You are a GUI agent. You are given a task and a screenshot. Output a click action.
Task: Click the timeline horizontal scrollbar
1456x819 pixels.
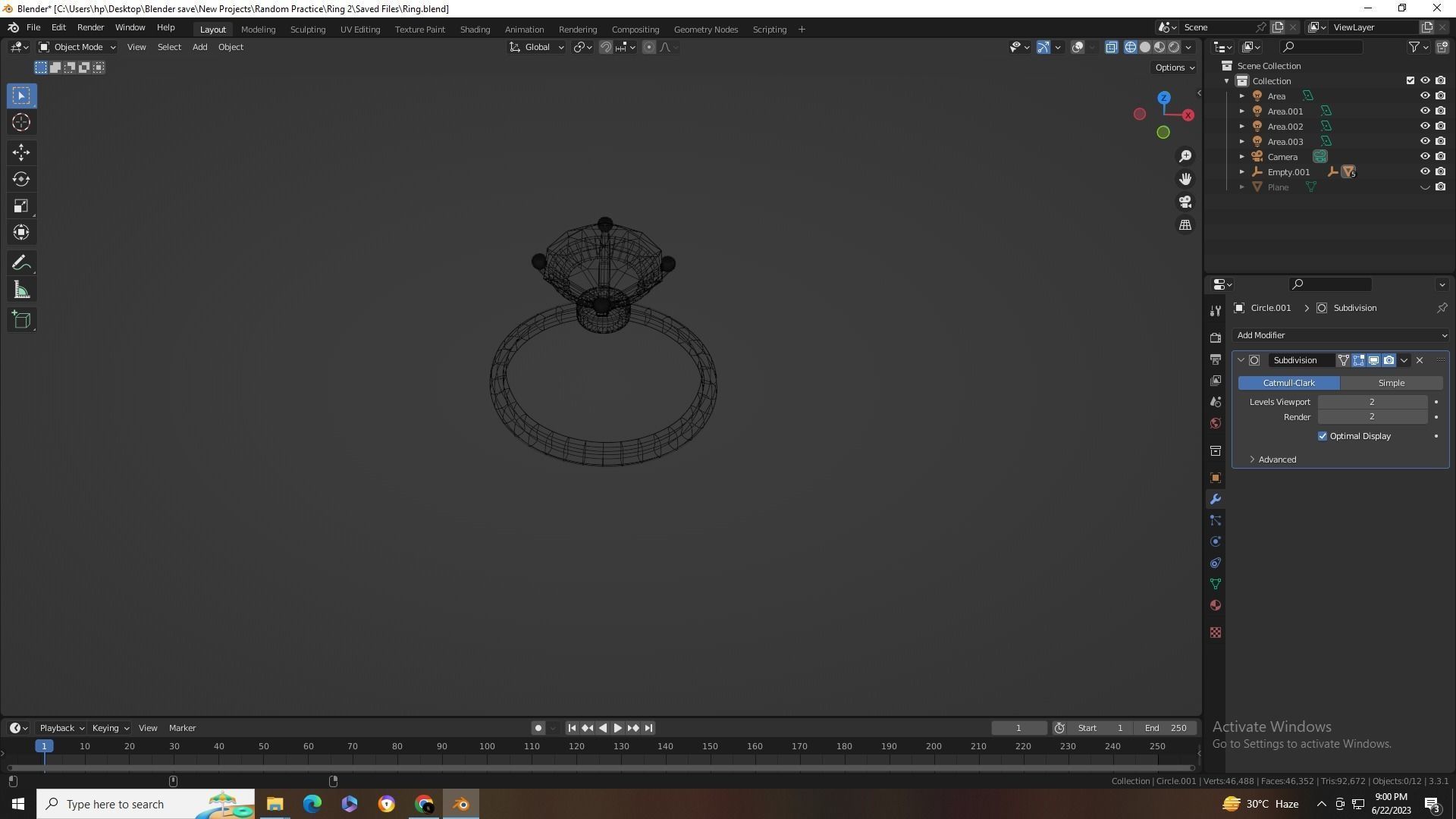(x=599, y=768)
